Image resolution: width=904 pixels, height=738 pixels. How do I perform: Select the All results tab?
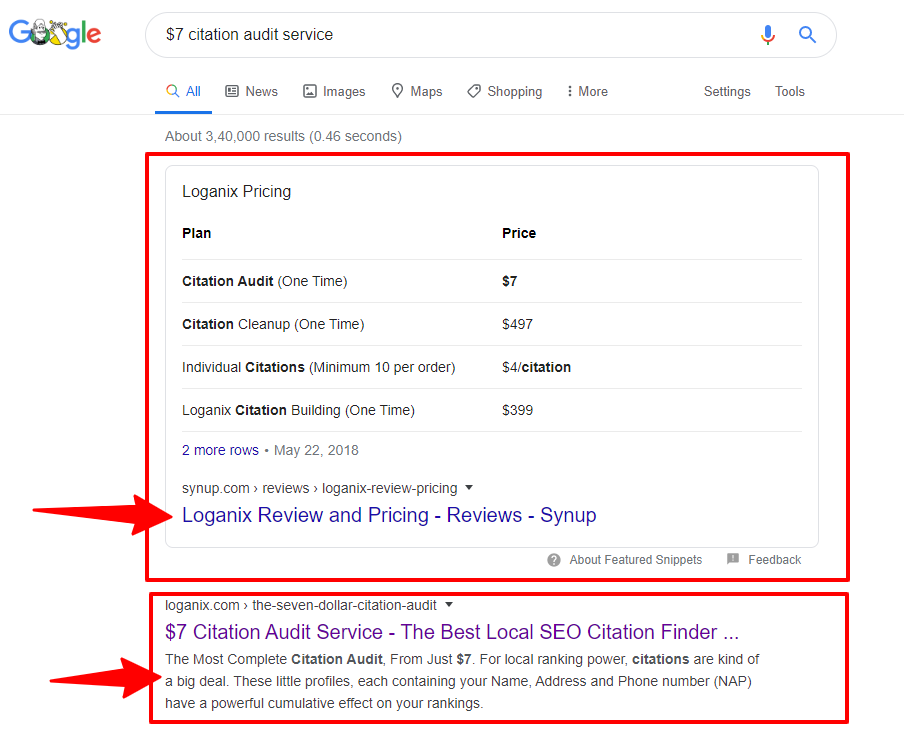click(x=183, y=91)
